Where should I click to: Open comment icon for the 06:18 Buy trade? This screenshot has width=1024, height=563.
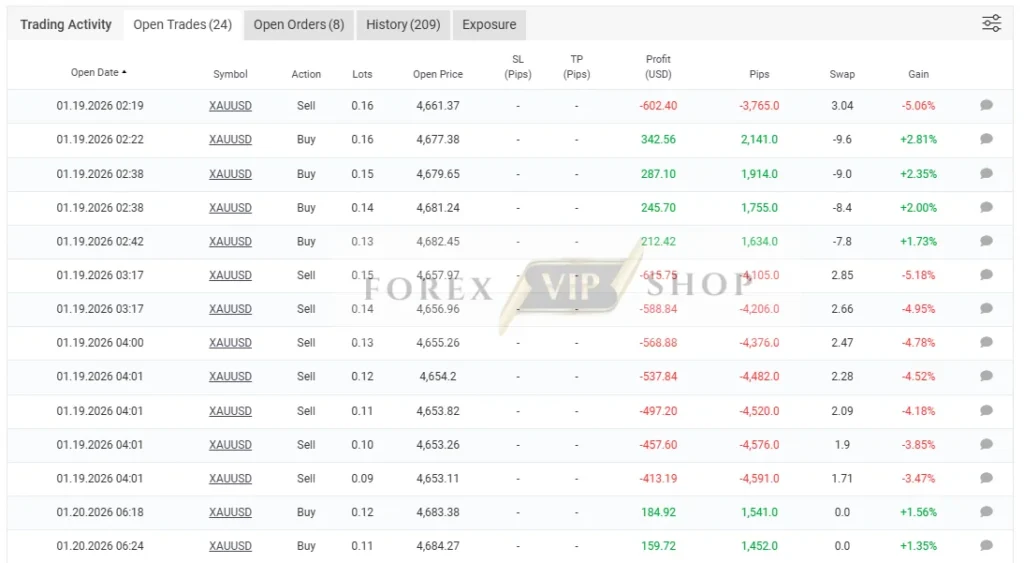tap(986, 512)
